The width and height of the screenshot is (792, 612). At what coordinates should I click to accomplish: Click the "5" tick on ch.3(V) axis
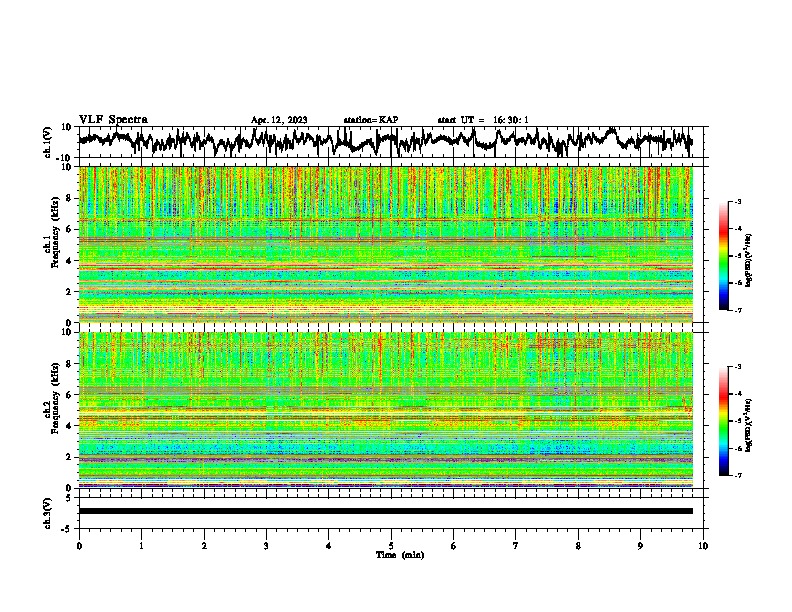coord(69,498)
